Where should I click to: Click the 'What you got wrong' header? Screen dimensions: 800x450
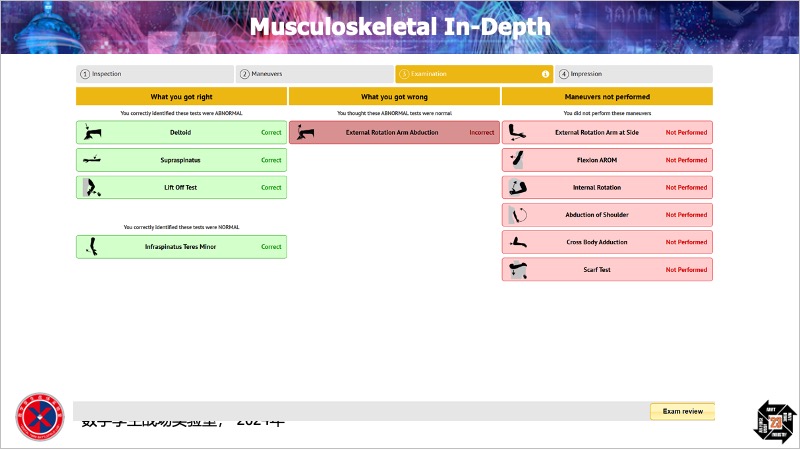[x=394, y=97]
